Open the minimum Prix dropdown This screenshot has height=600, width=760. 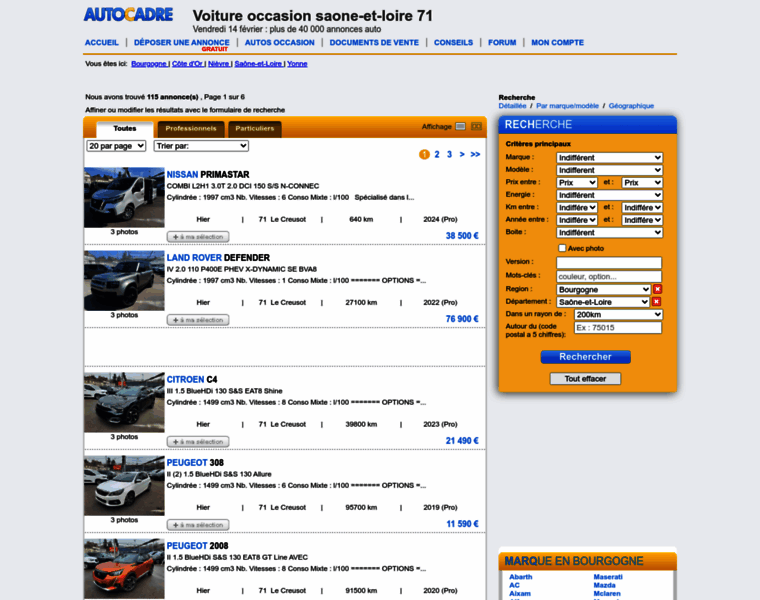pyautogui.click(x=577, y=183)
